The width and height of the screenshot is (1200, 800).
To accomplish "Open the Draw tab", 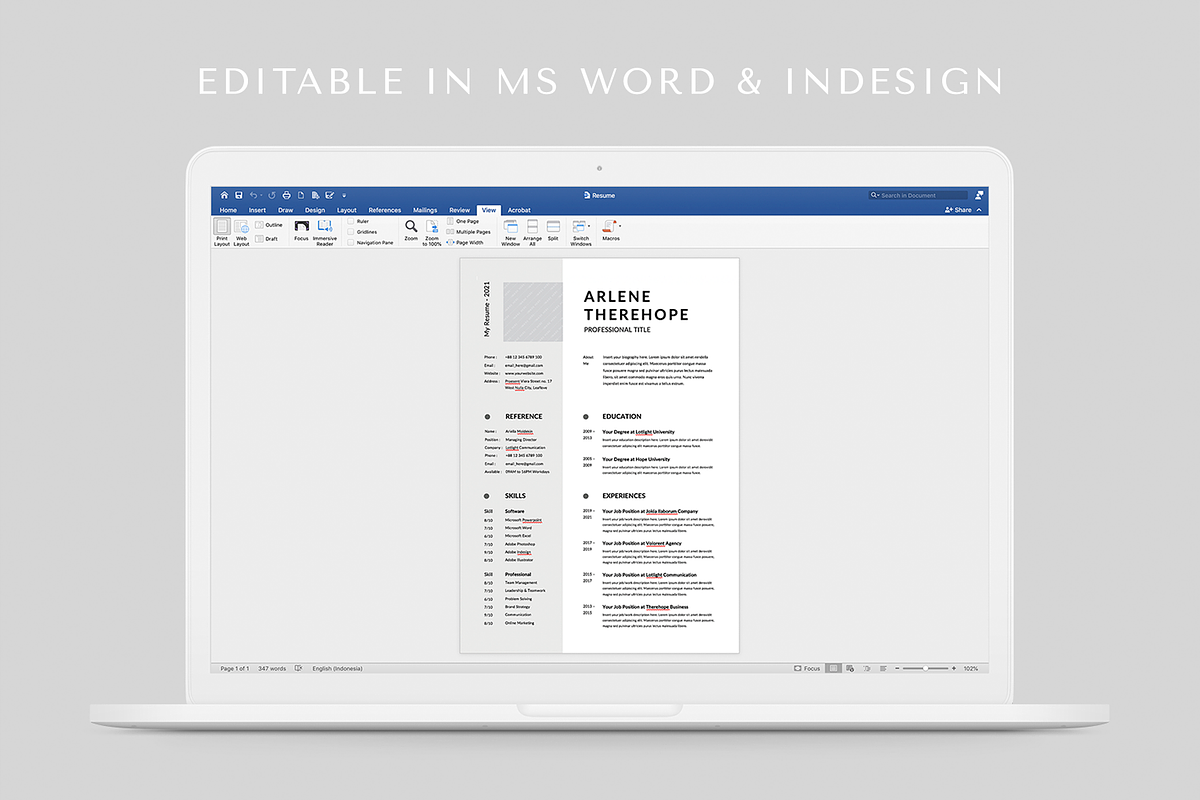I will tap(285, 210).
